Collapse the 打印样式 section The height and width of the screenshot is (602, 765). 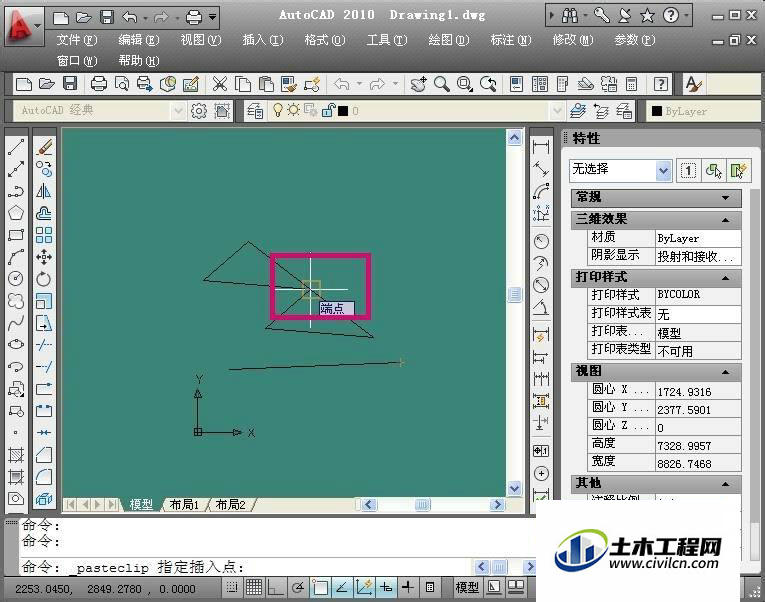[x=725, y=278]
